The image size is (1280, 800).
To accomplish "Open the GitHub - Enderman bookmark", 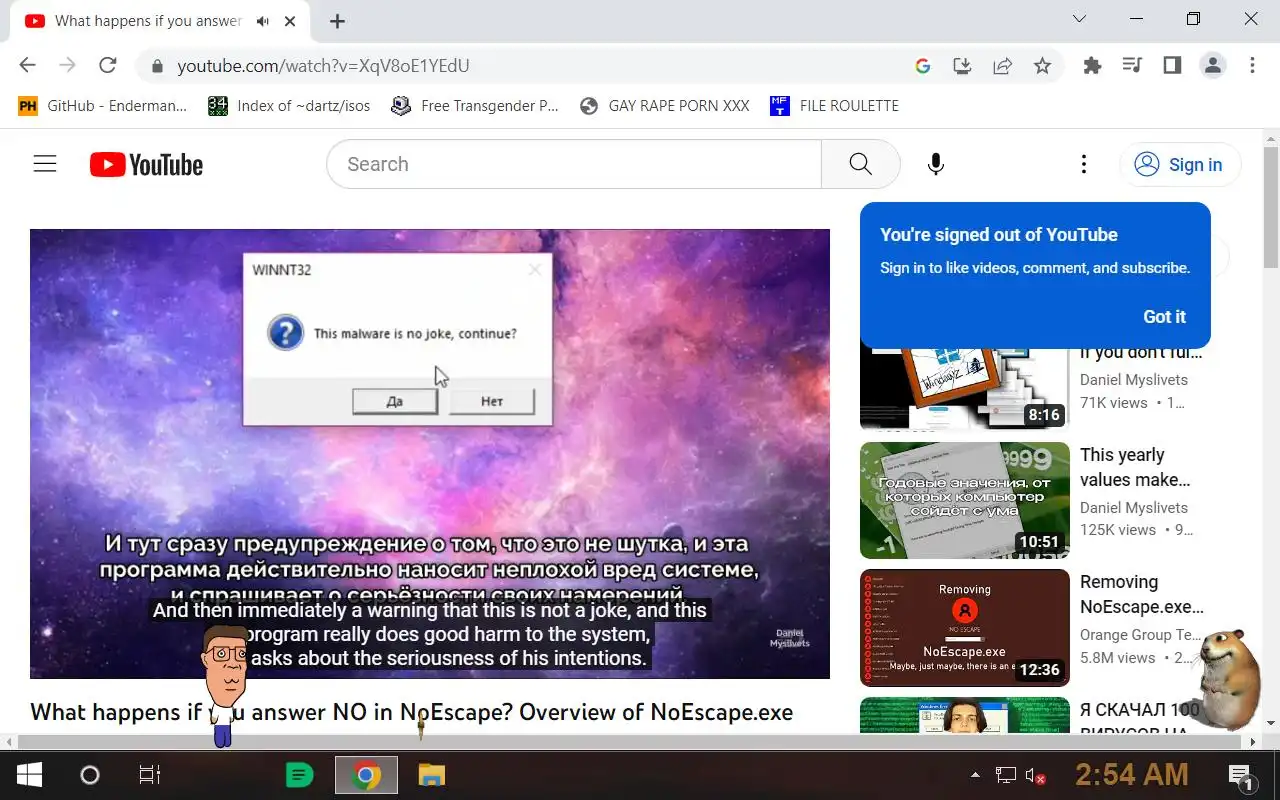I will point(103,106).
